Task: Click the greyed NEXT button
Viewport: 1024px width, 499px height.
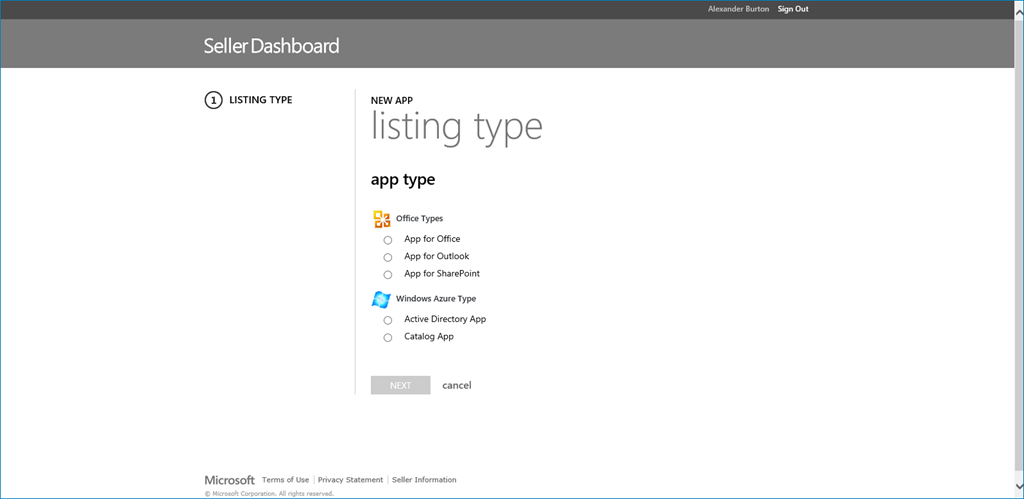Action: 400,385
